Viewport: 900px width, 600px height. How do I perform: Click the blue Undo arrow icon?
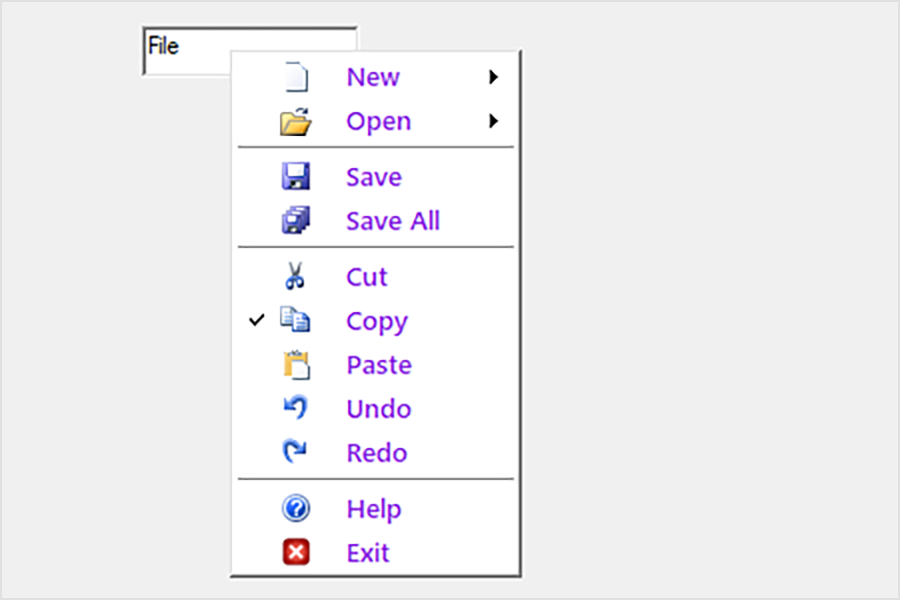coord(295,408)
